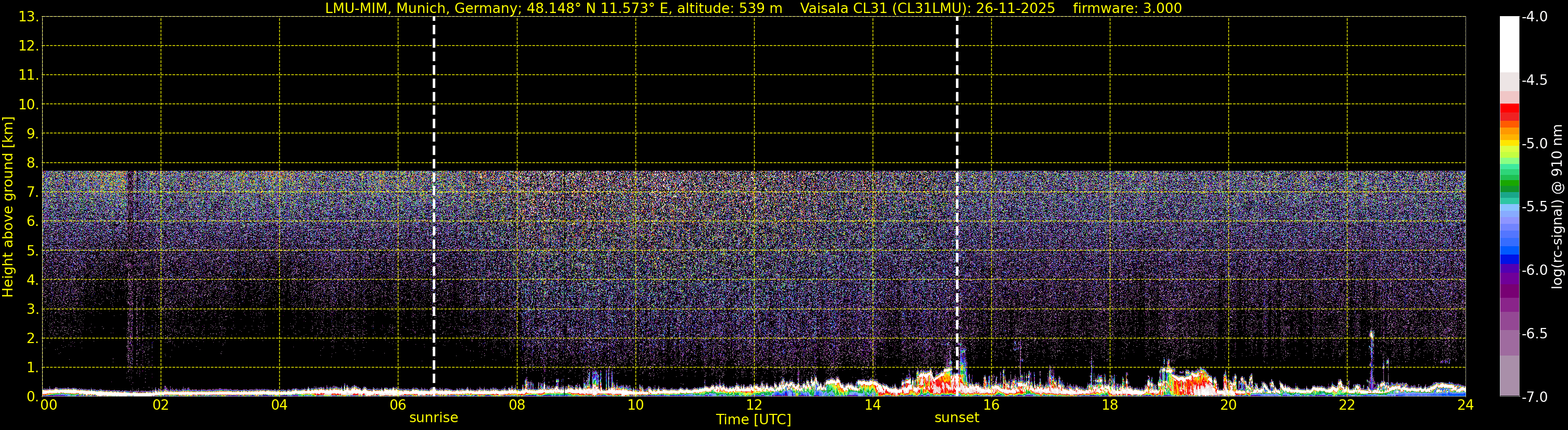Viewport: 1568px width, 430px height.
Task: Click the sunset dashed vertical line
Action: pos(957,207)
